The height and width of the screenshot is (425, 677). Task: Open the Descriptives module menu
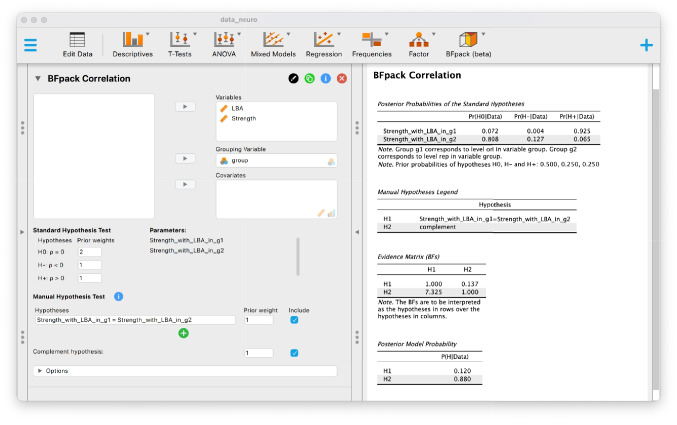click(133, 45)
